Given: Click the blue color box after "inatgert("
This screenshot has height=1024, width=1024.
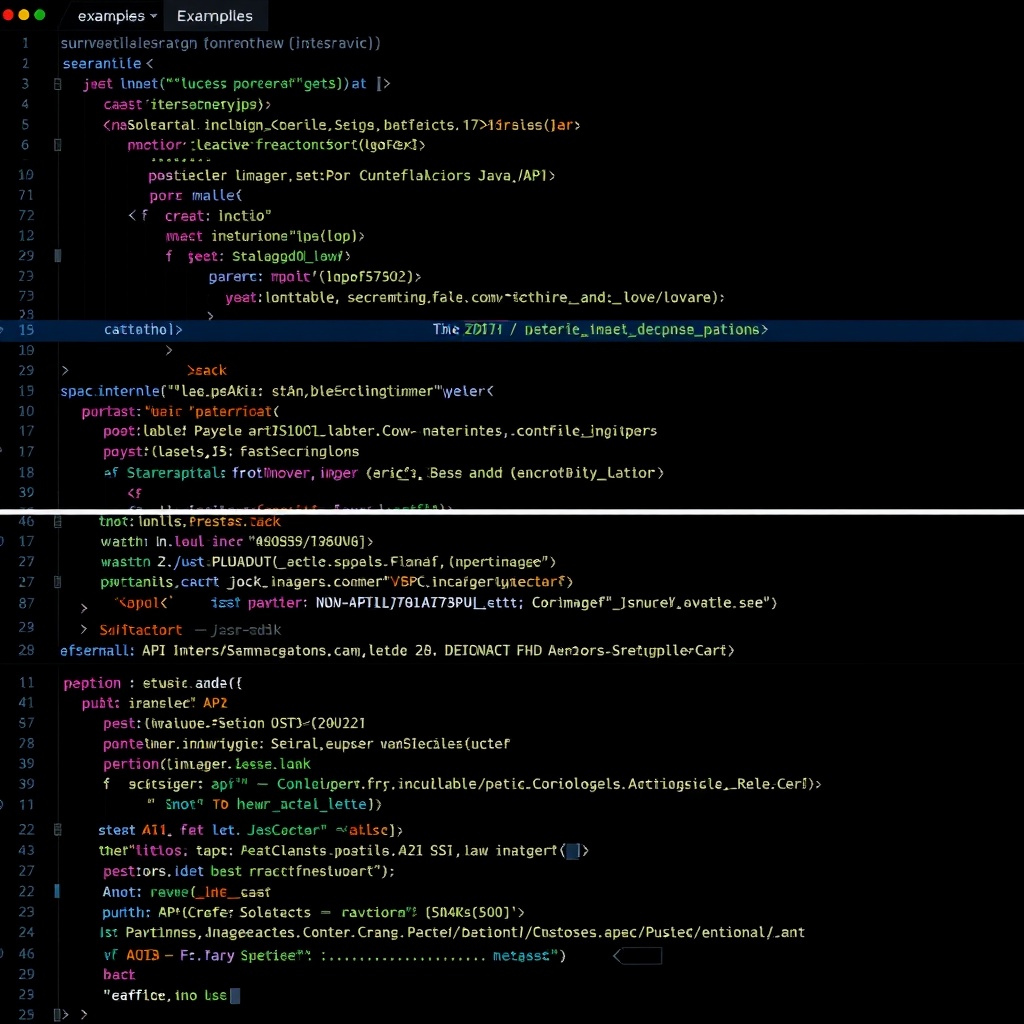Looking at the screenshot, I should (x=572, y=851).
